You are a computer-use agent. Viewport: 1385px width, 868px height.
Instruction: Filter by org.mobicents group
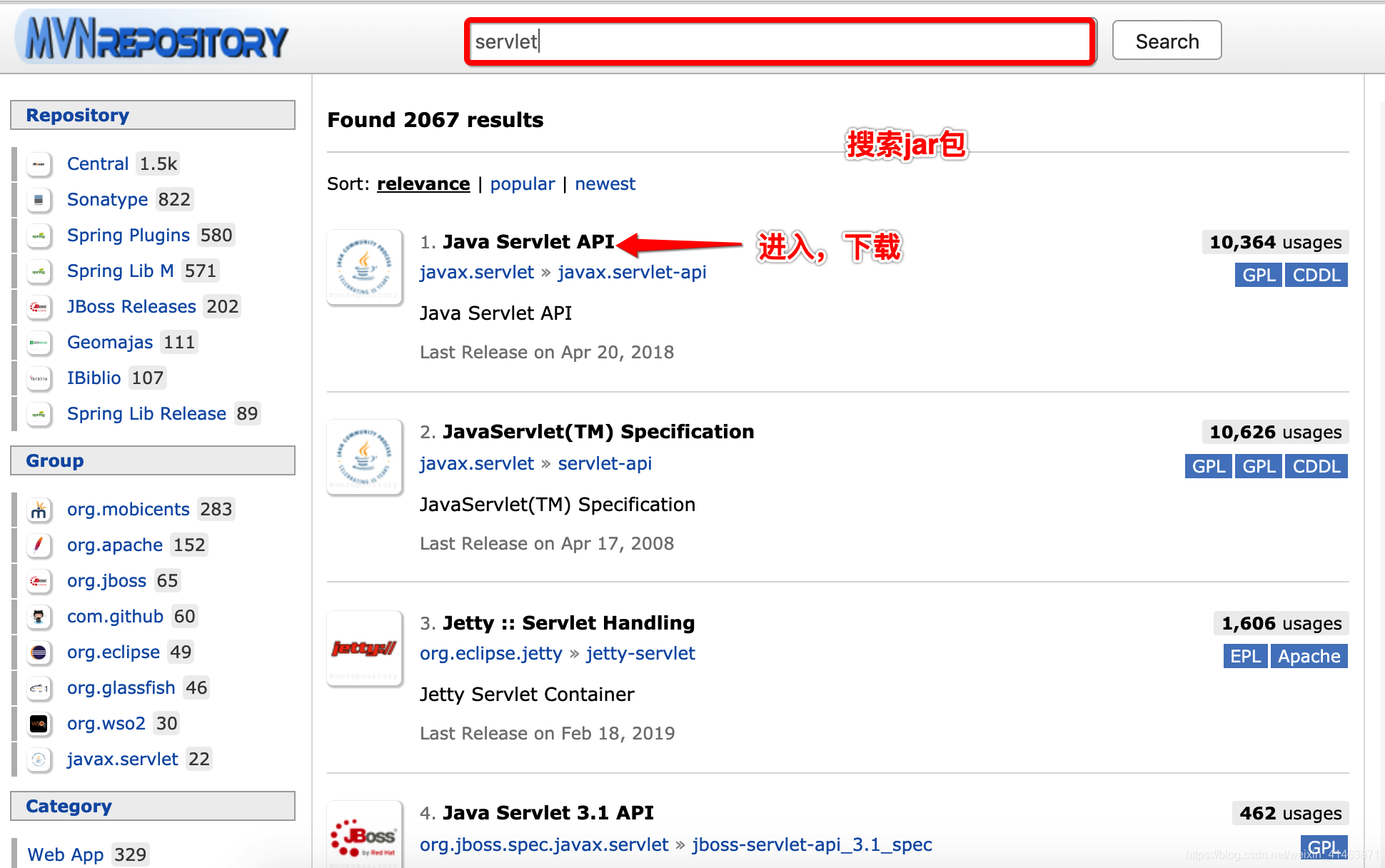(129, 510)
